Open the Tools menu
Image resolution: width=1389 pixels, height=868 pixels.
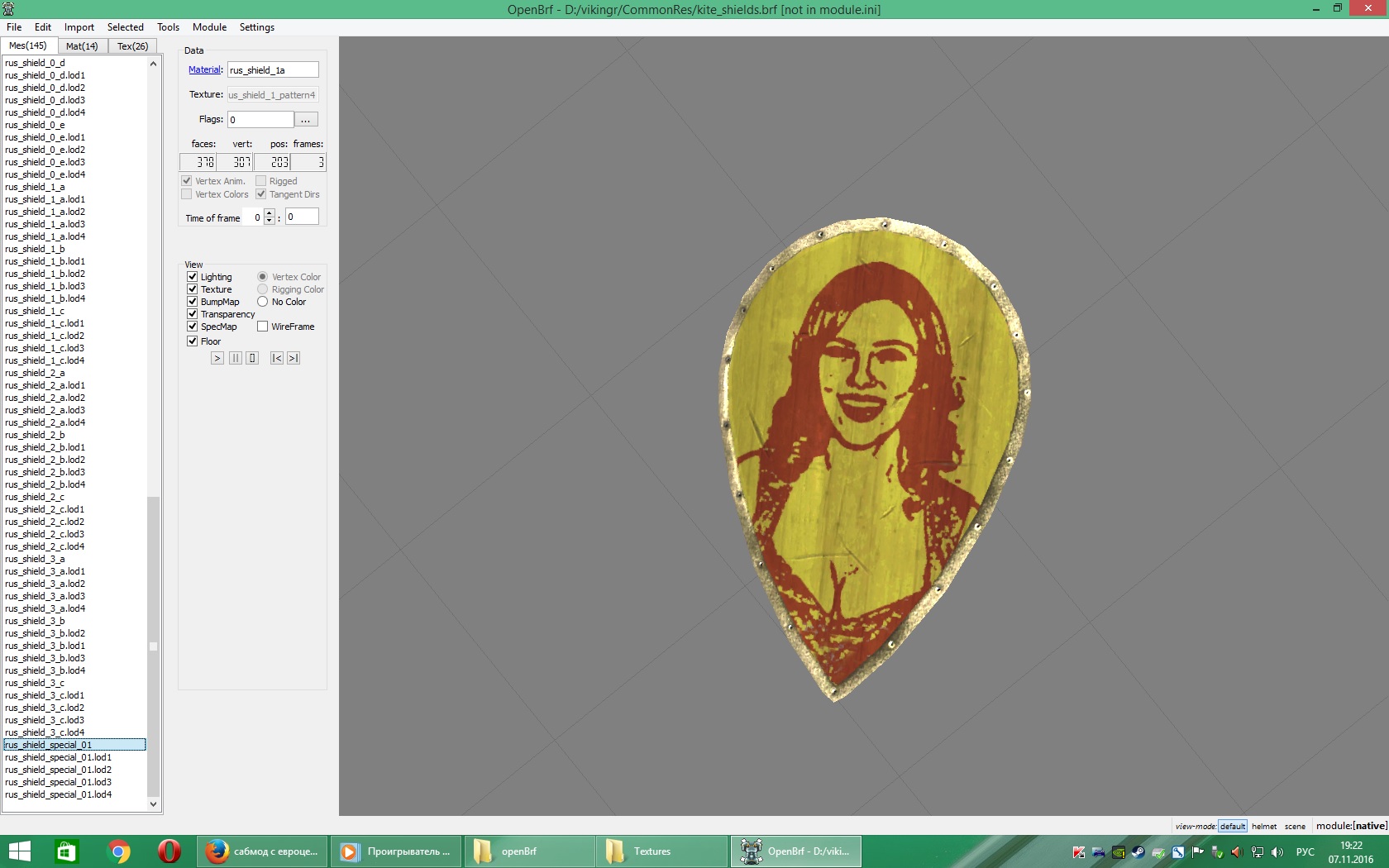click(x=169, y=27)
